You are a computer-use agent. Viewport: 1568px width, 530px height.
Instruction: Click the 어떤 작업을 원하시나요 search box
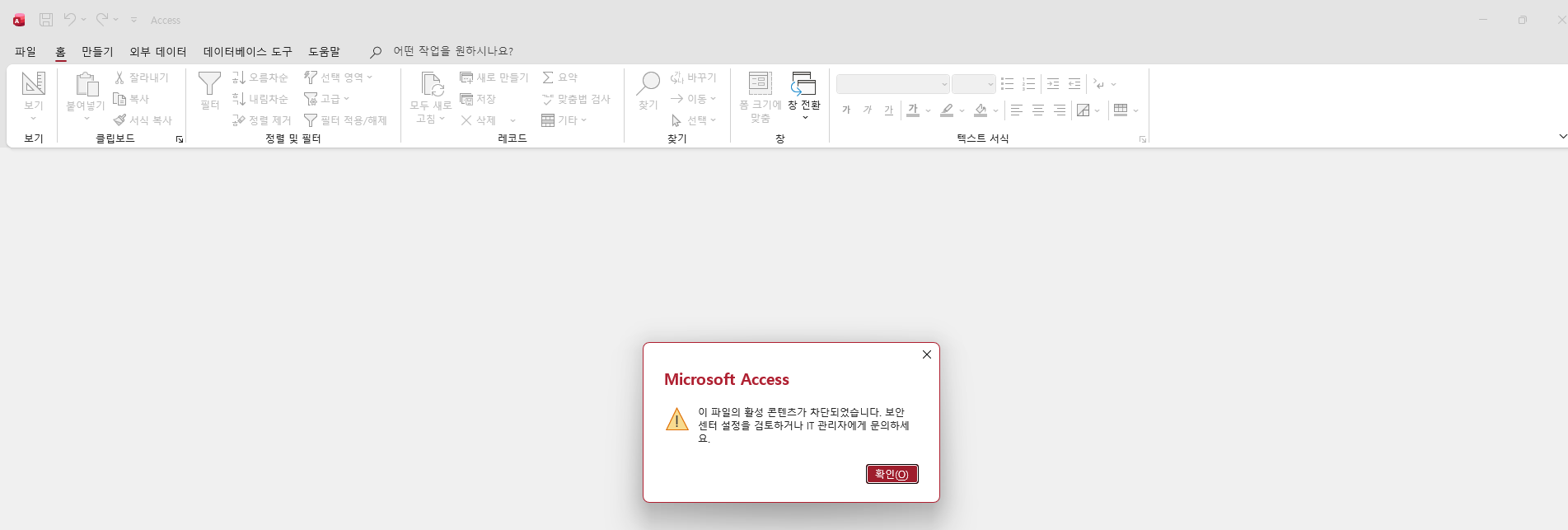(x=452, y=51)
